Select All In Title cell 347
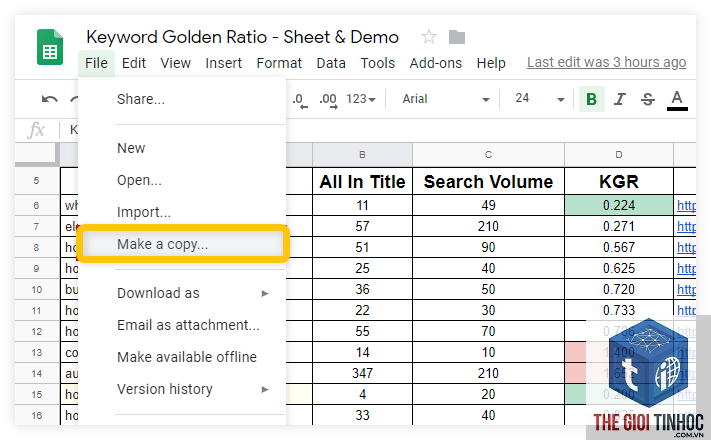 [x=362, y=373]
